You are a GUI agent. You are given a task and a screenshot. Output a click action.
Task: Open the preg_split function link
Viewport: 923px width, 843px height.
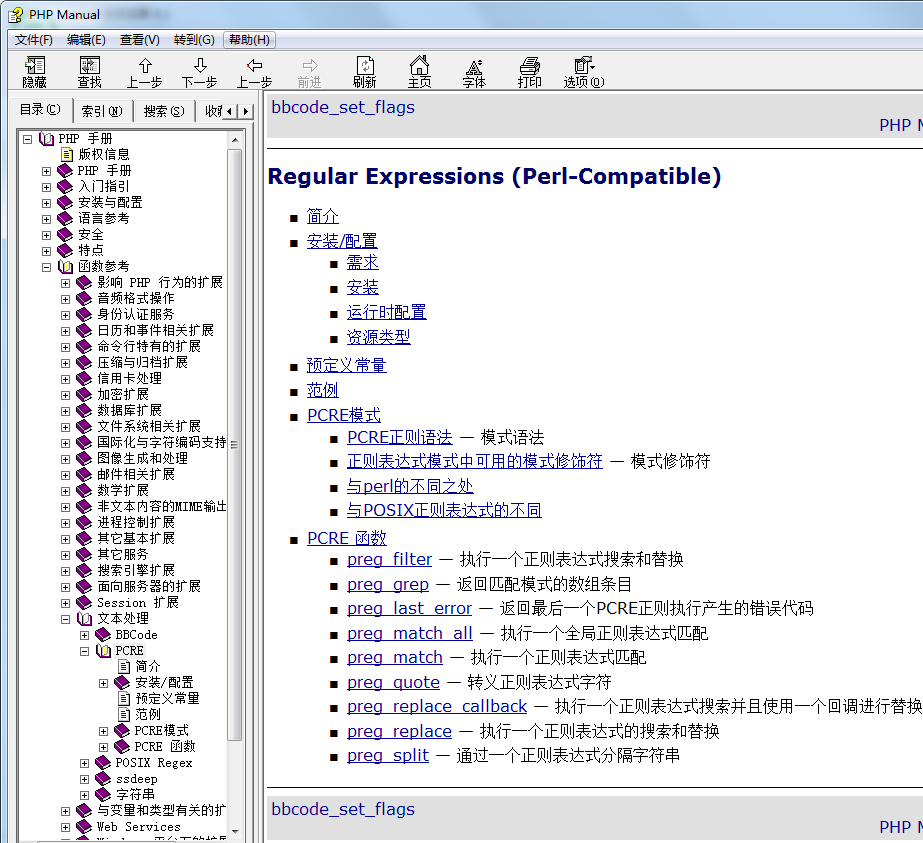(x=388, y=755)
